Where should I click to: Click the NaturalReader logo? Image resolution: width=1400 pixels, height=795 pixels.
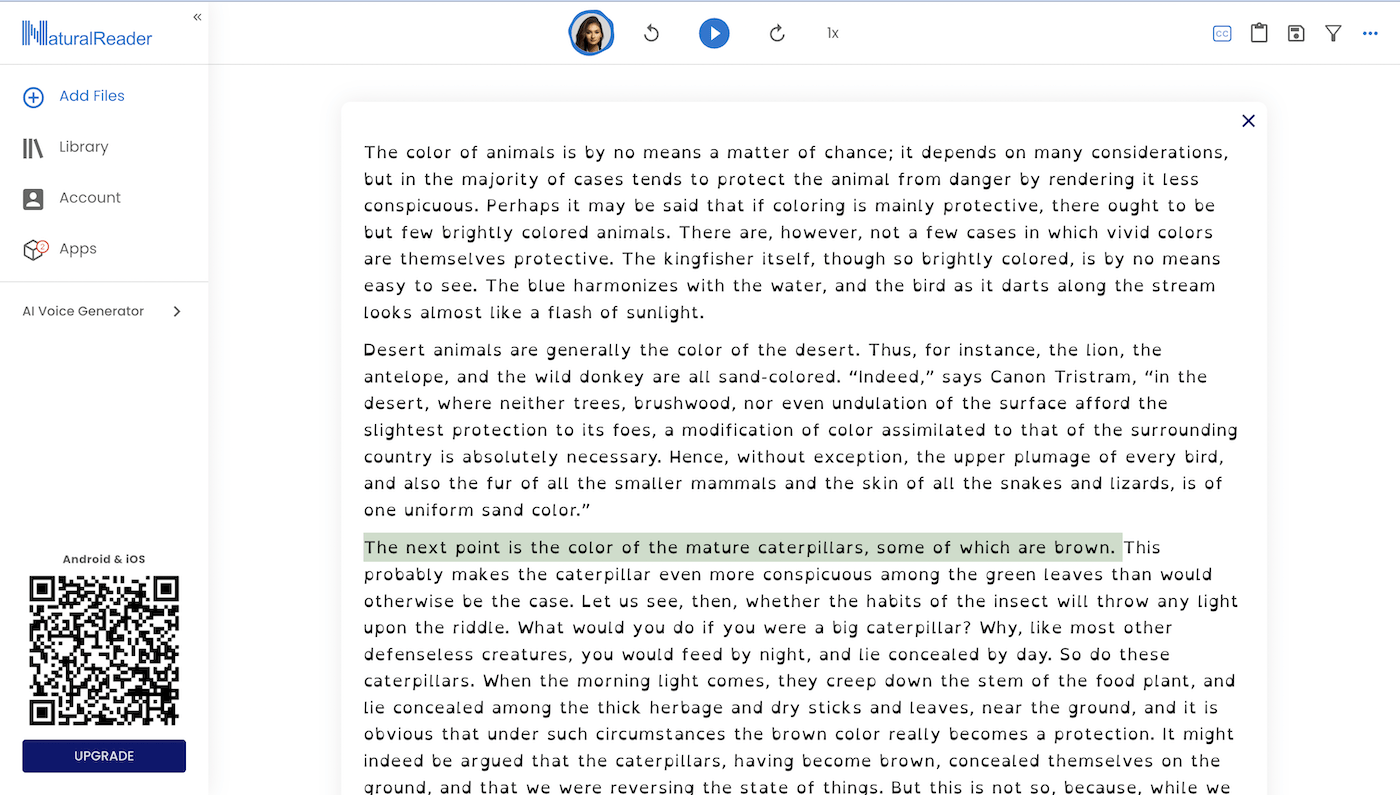pos(87,35)
